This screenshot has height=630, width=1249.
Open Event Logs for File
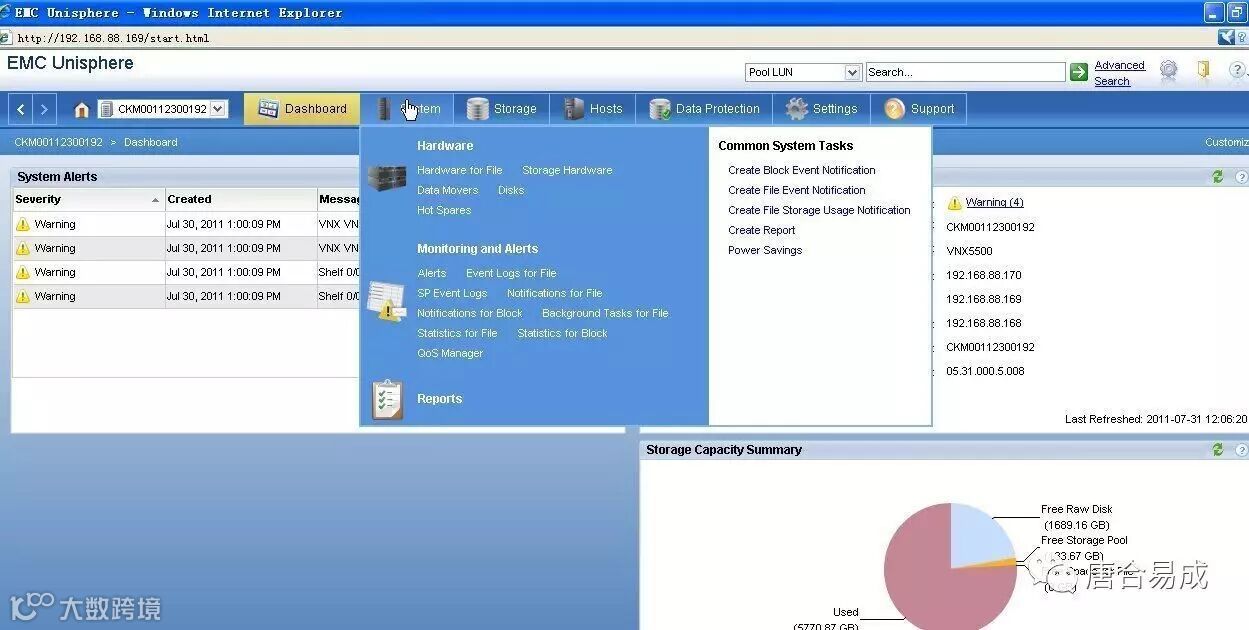[x=511, y=273]
